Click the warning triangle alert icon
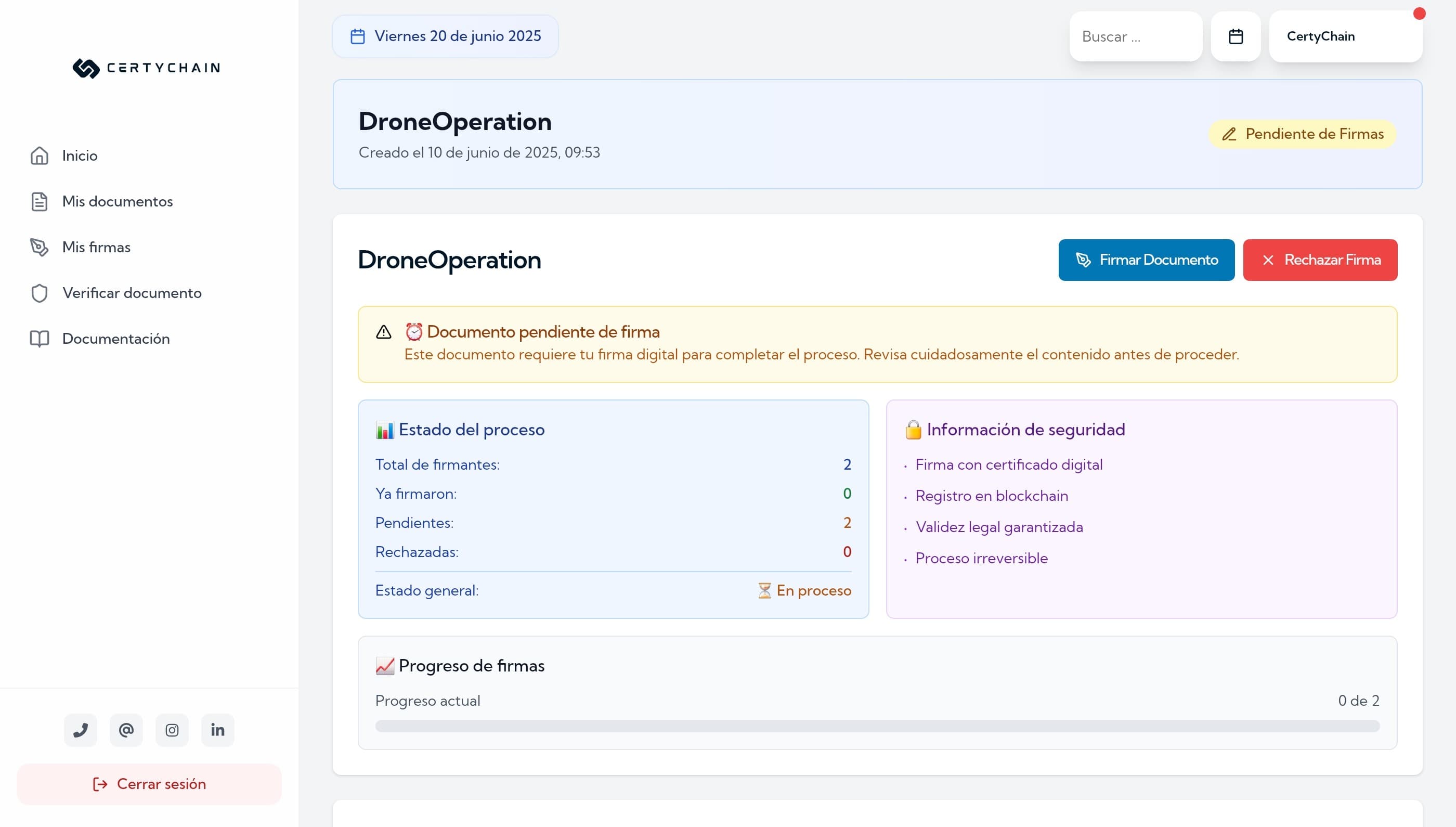1456x827 pixels. click(x=384, y=332)
